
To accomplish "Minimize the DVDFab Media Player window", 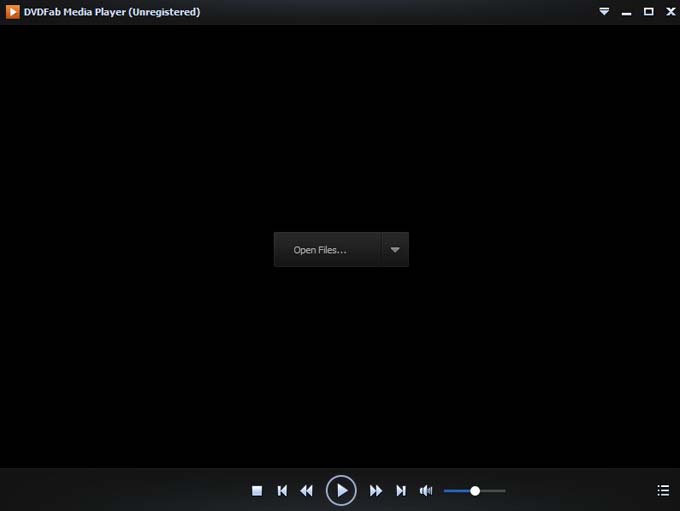I will 626,13.
